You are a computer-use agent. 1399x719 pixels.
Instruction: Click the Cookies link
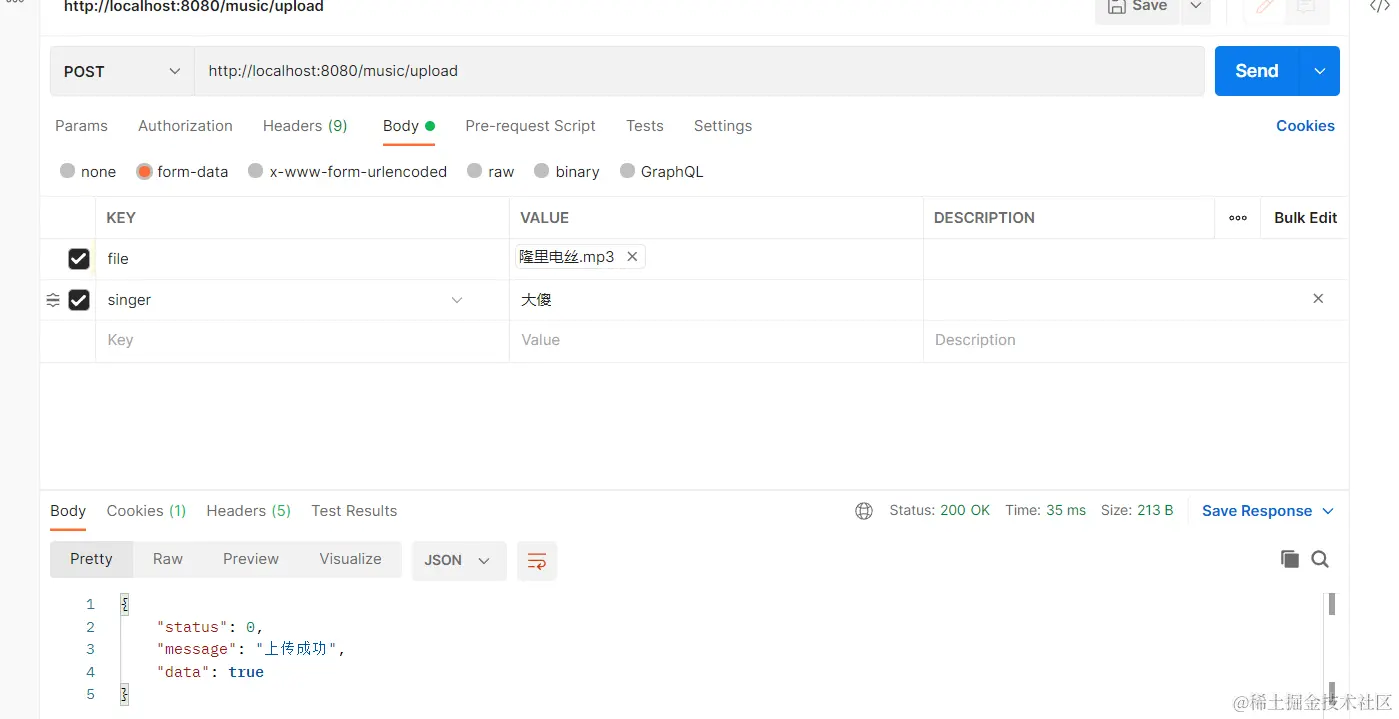click(1305, 126)
